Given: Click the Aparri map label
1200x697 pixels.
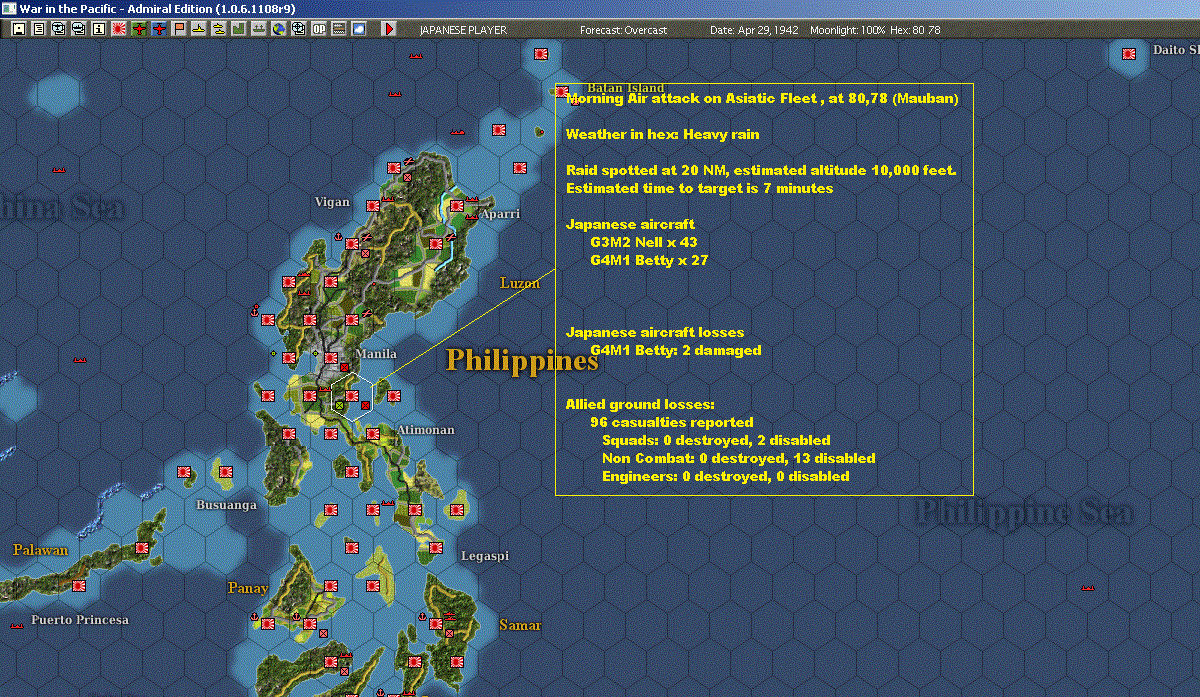Looking at the screenshot, I should [x=500, y=214].
